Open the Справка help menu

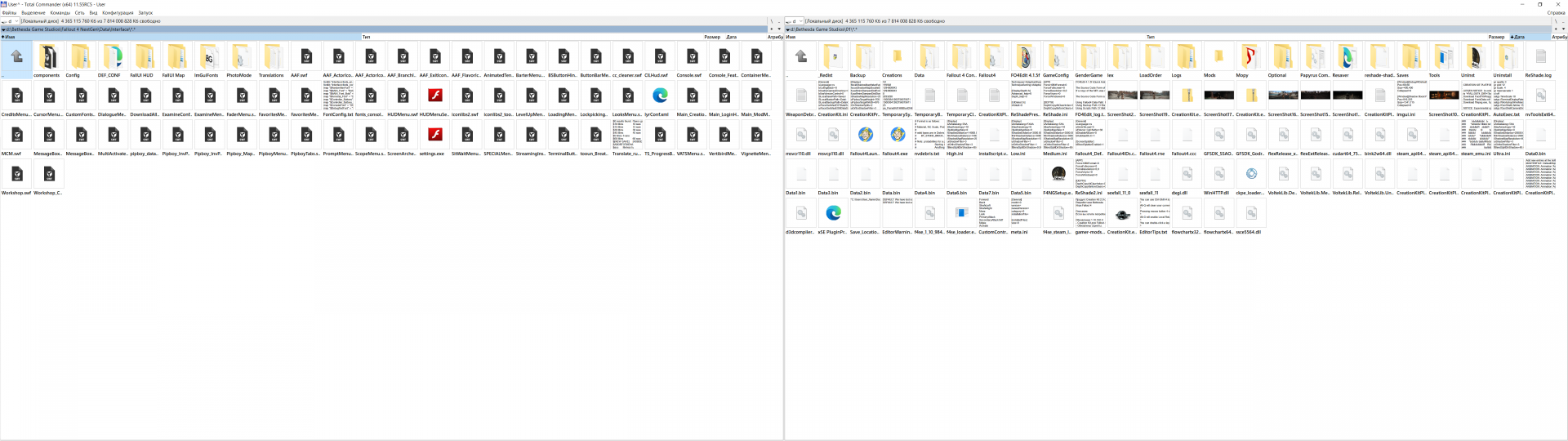(1555, 13)
